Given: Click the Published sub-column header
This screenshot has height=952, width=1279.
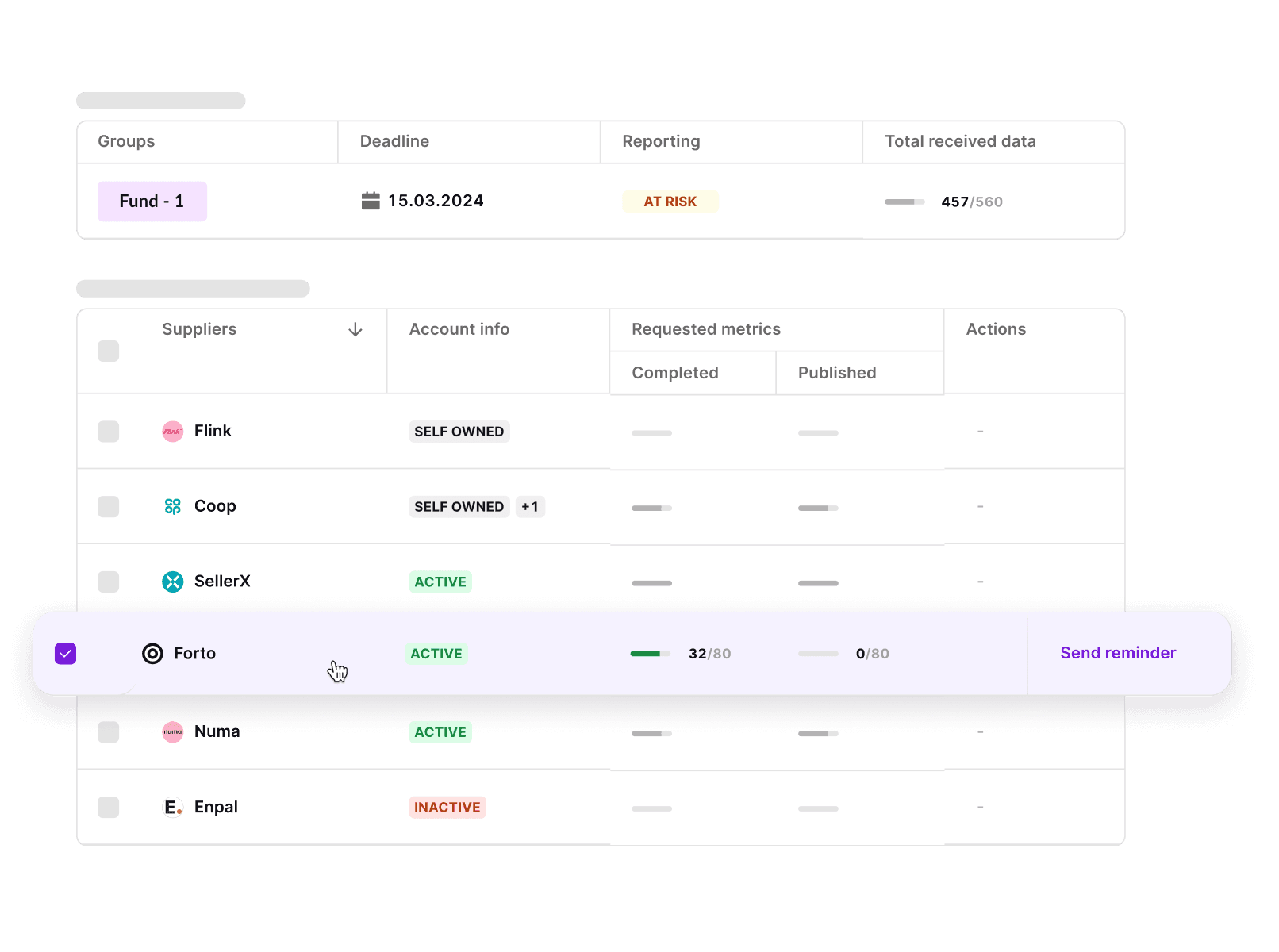Looking at the screenshot, I should (837, 373).
